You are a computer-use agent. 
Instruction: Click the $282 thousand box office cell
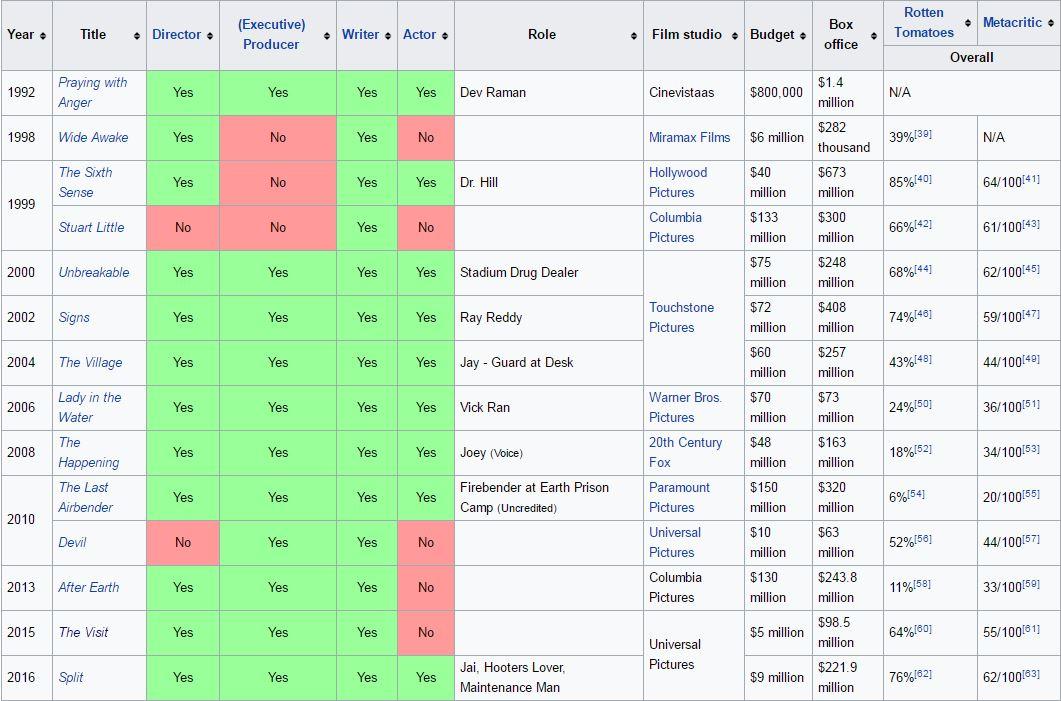tap(848, 137)
